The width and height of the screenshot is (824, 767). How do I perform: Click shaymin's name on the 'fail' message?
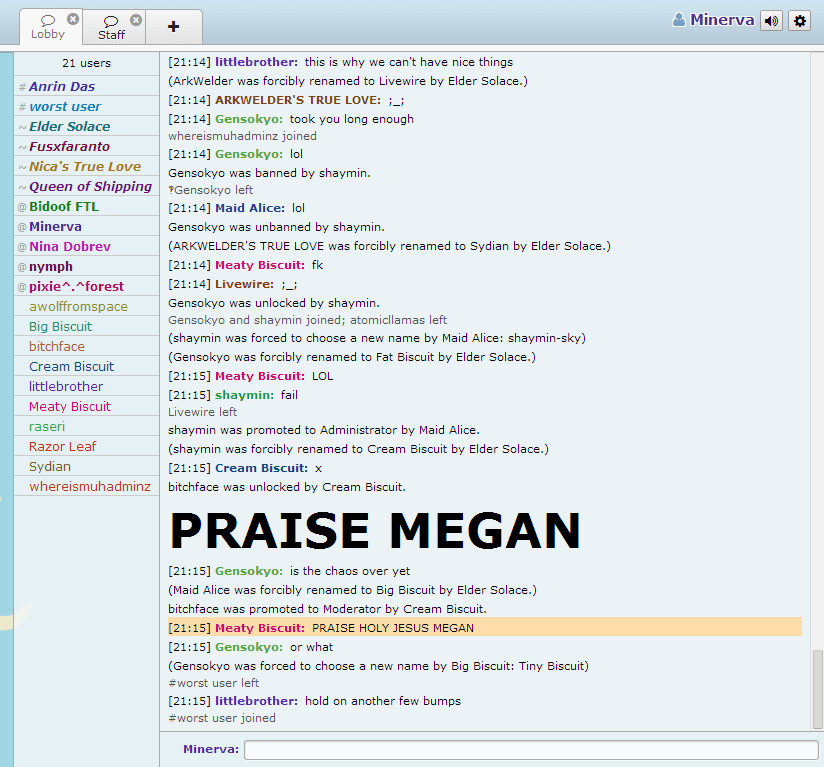click(x=244, y=395)
